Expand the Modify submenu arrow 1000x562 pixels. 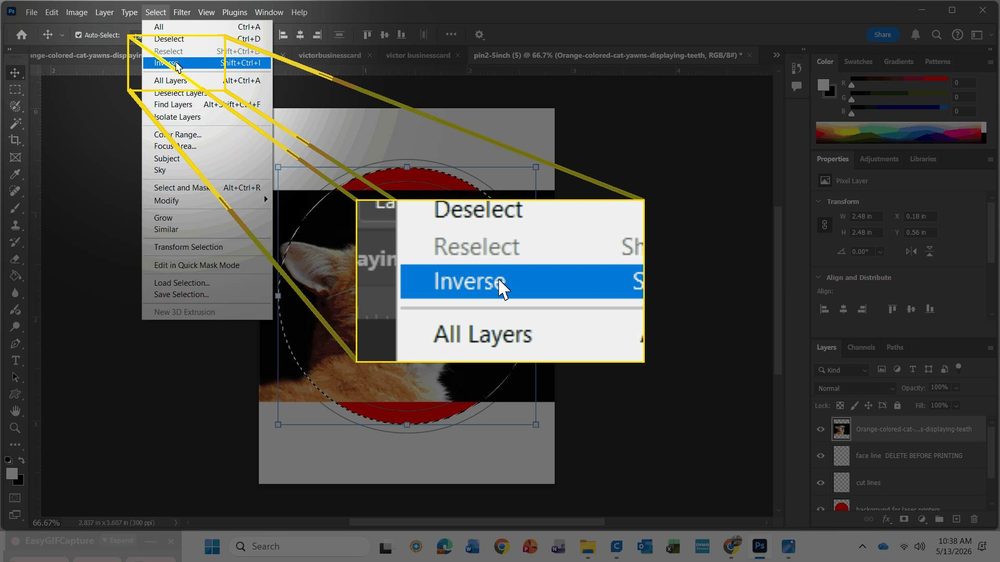click(265, 200)
